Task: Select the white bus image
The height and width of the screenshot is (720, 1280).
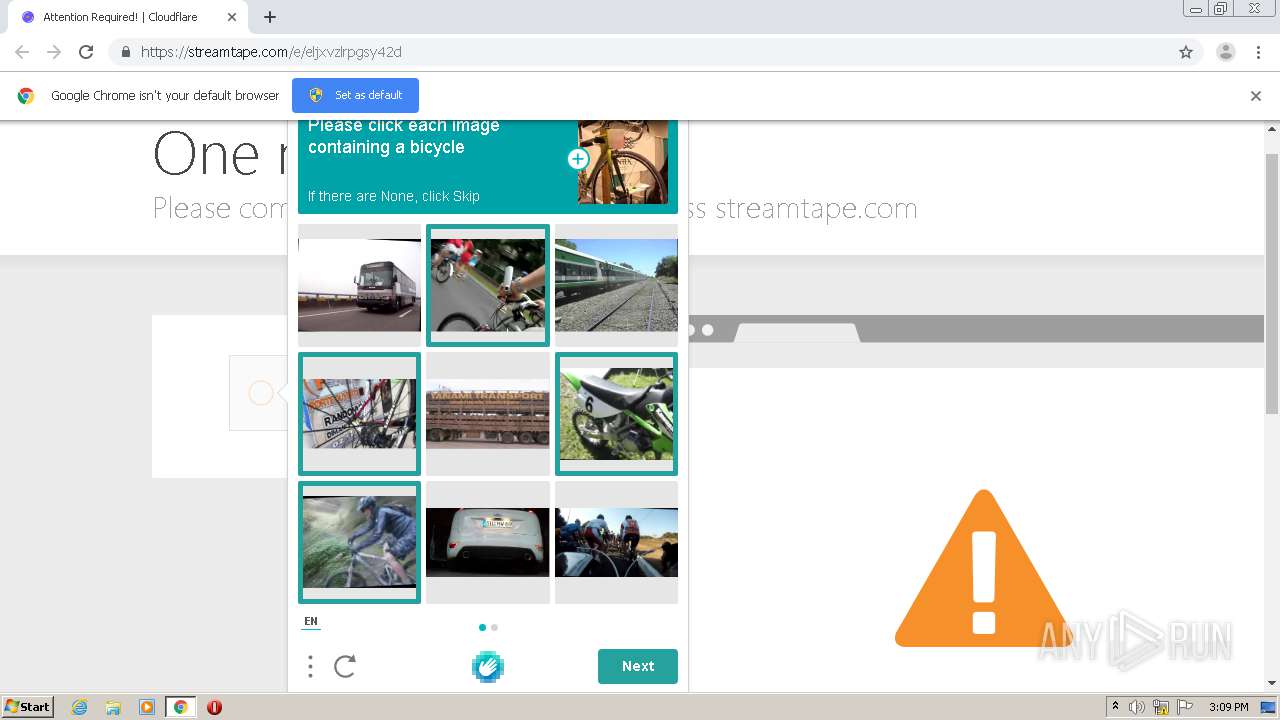Action: tap(359, 285)
